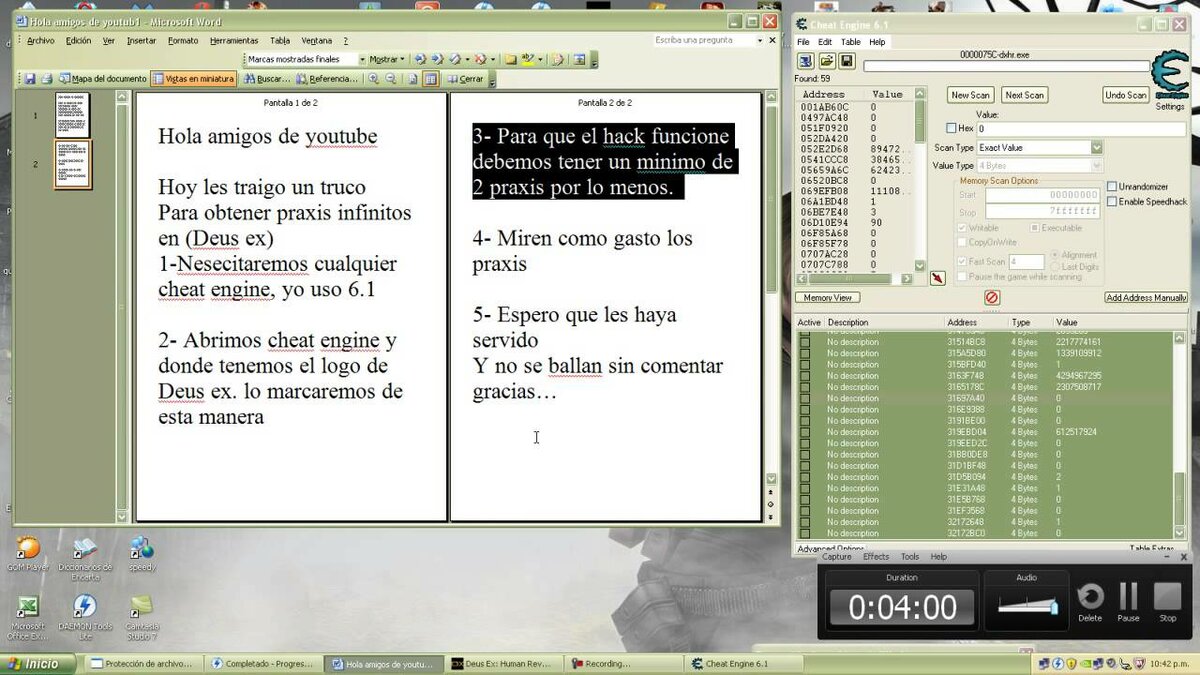The image size is (1200, 675).
Task: Select page 2 thumbnail in Word
Action: (72, 164)
